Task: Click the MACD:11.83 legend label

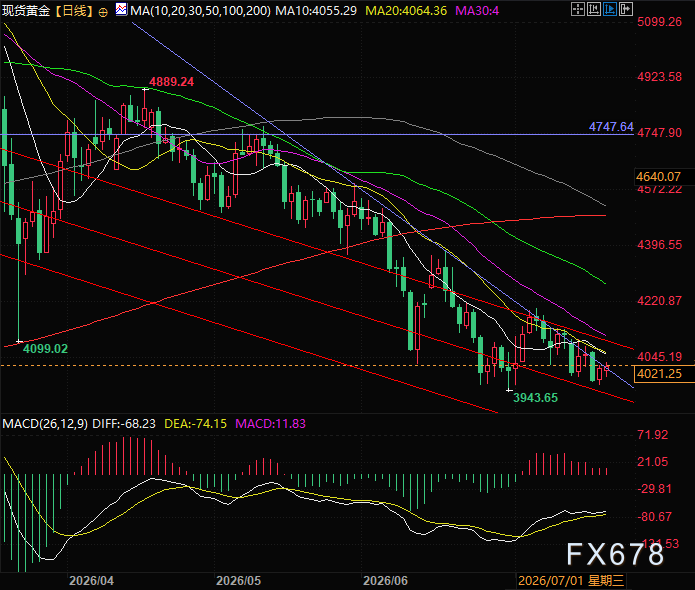Action: [270, 424]
